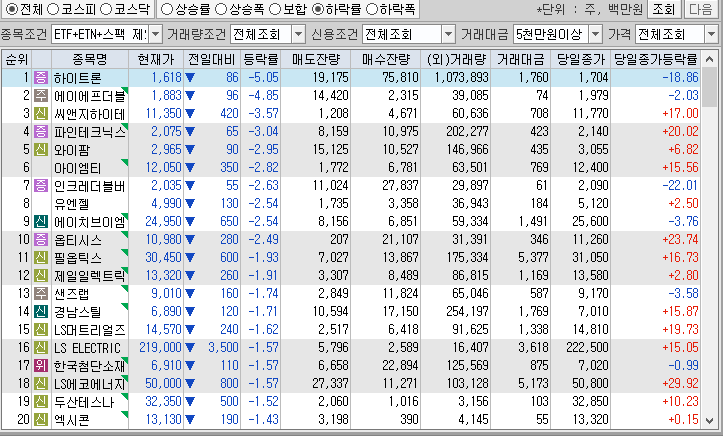Click 필옵틱스 current price 30,450

(x=163, y=257)
